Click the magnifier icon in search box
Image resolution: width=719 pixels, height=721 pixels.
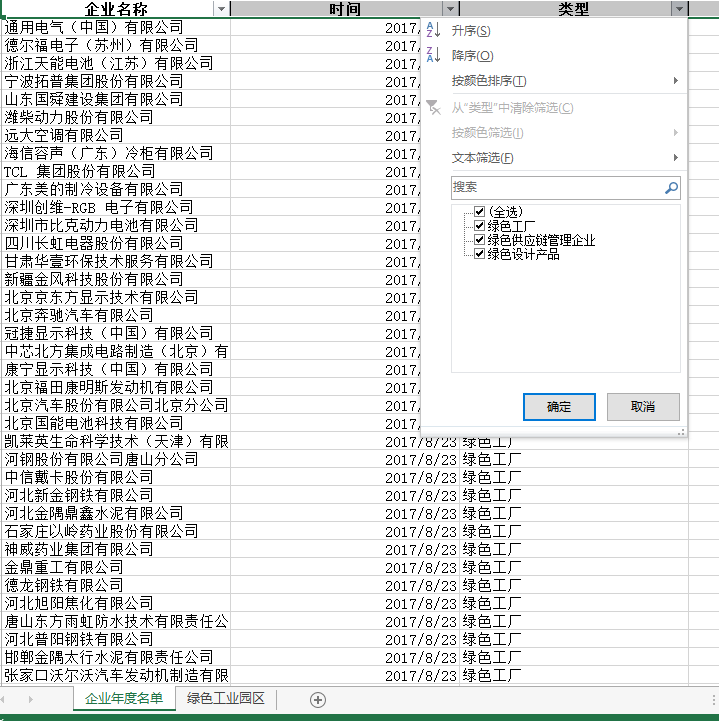coord(671,188)
